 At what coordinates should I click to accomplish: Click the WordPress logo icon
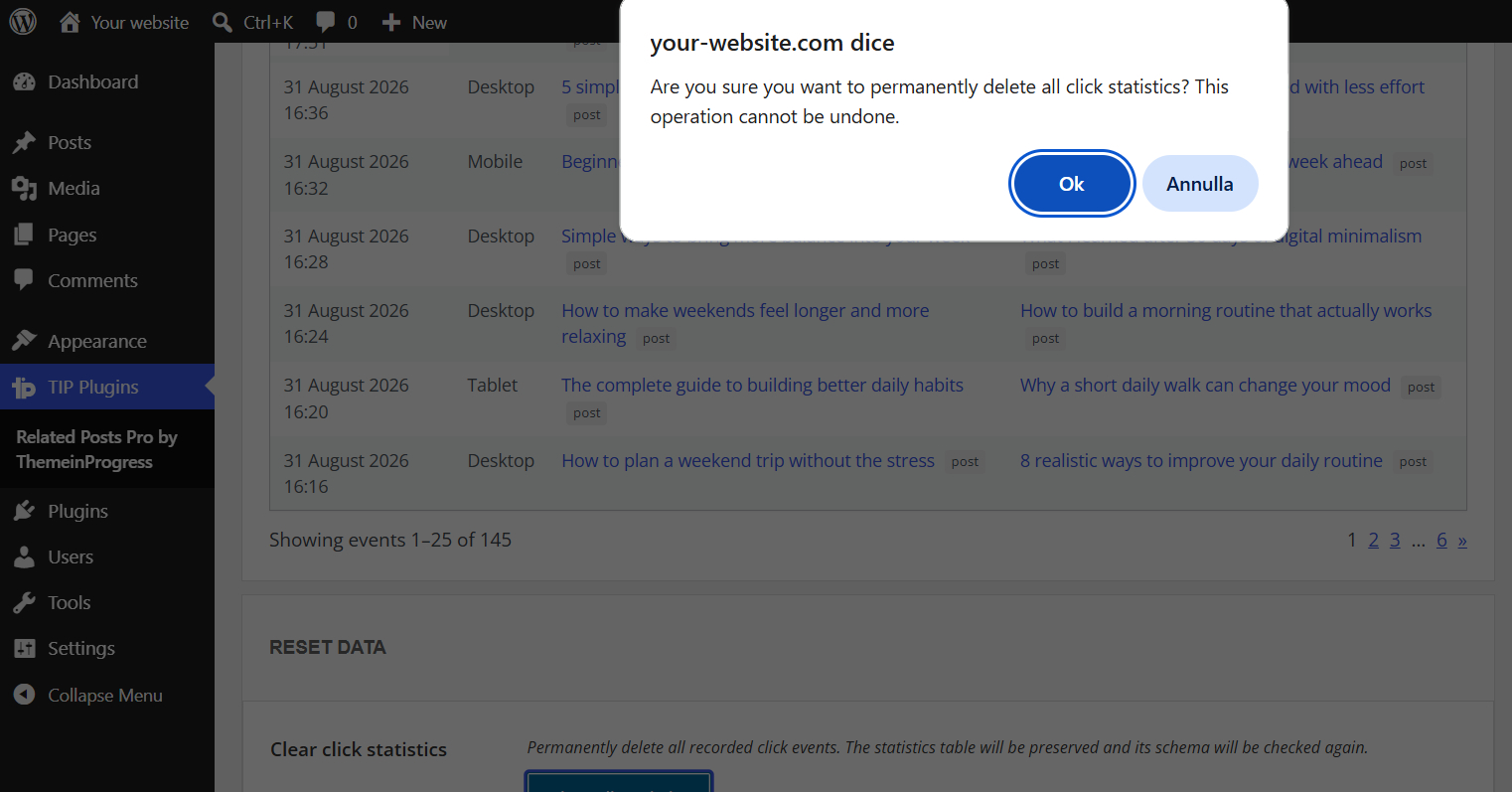click(x=23, y=22)
